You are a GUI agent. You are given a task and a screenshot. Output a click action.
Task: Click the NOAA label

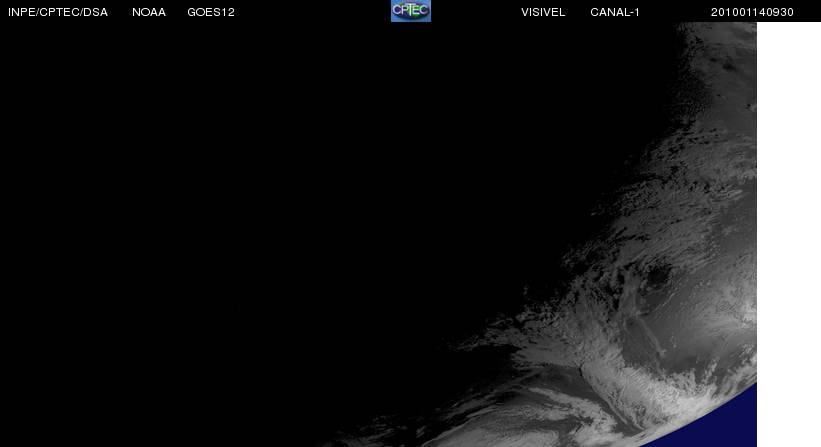(149, 12)
